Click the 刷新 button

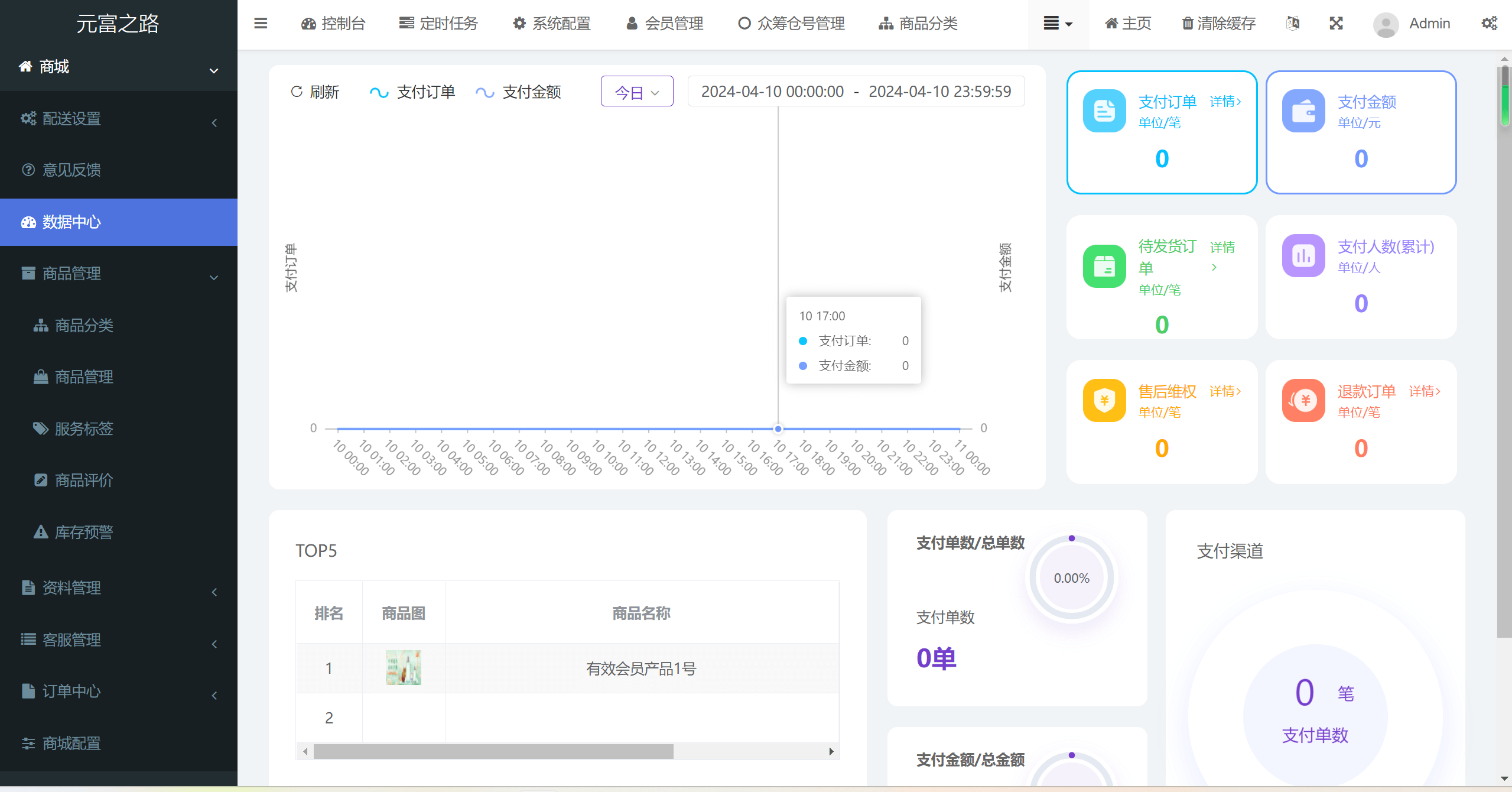click(x=318, y=92)
